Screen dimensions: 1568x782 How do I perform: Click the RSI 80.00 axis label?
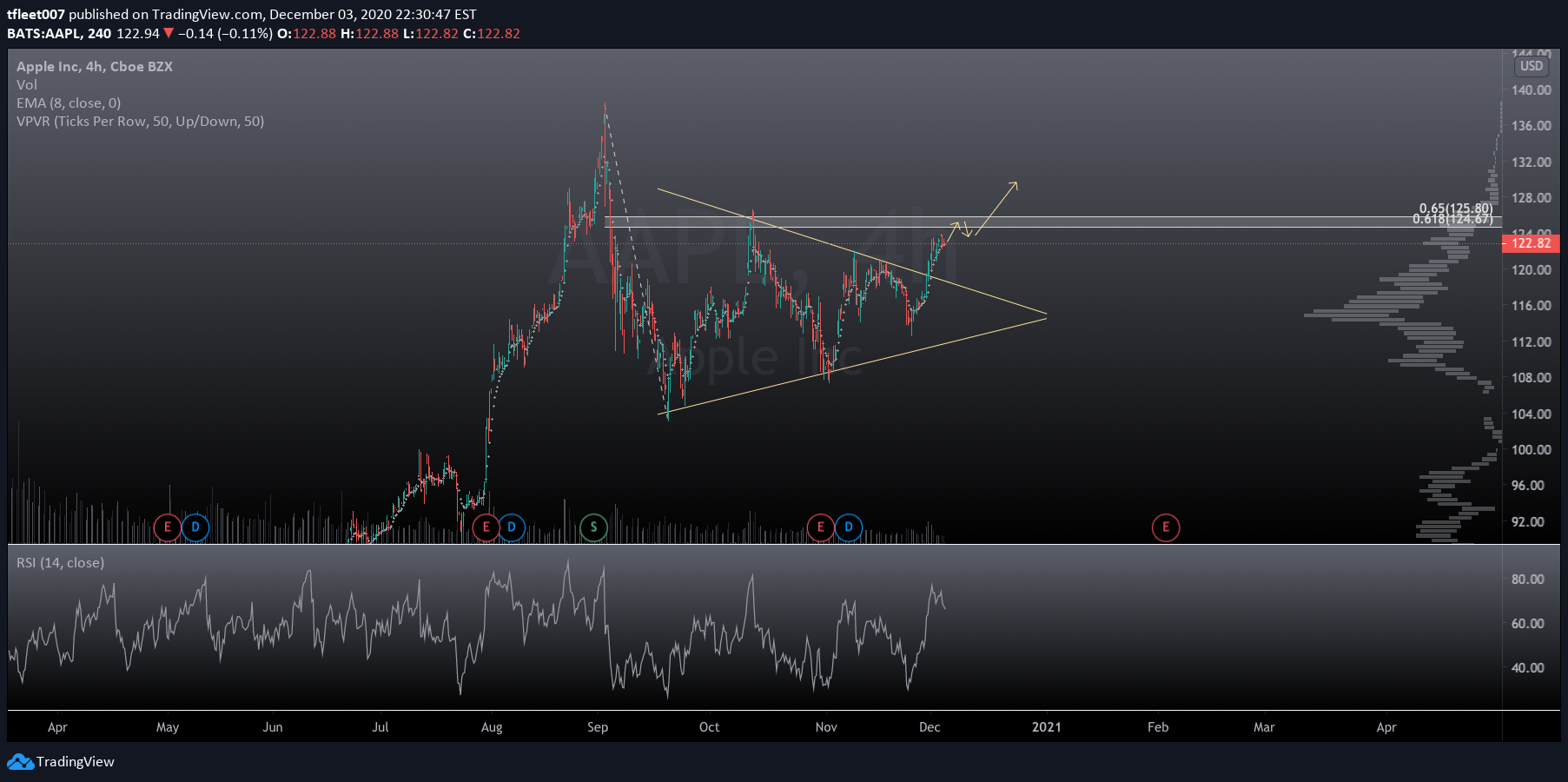(1528, 579)
